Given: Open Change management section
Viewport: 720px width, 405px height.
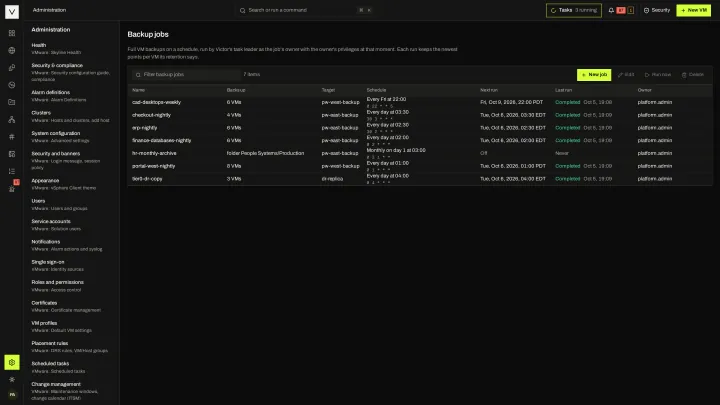Looking at the screenshot, I should point(71,391).
